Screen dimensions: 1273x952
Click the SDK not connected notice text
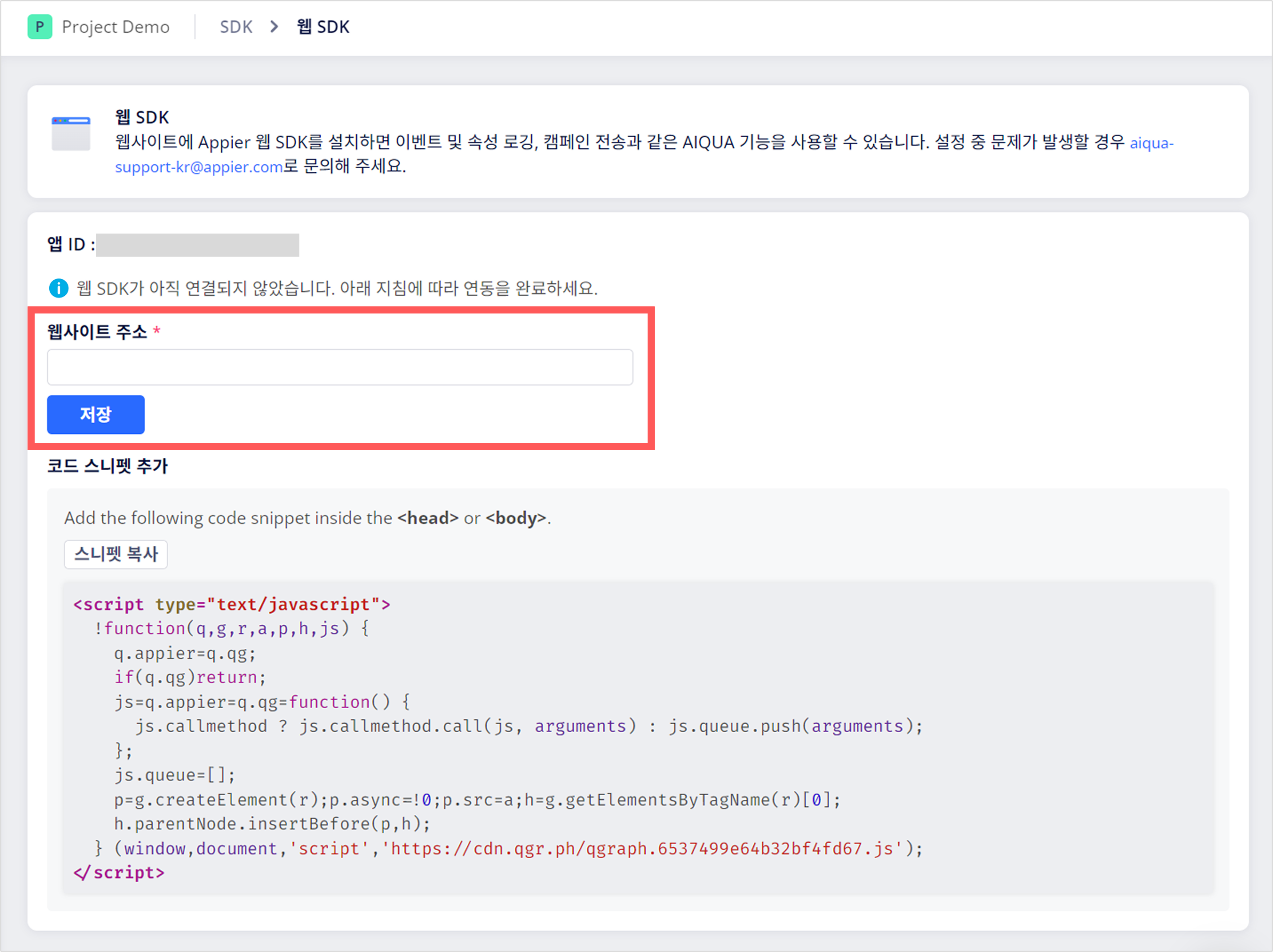[337, 288]
